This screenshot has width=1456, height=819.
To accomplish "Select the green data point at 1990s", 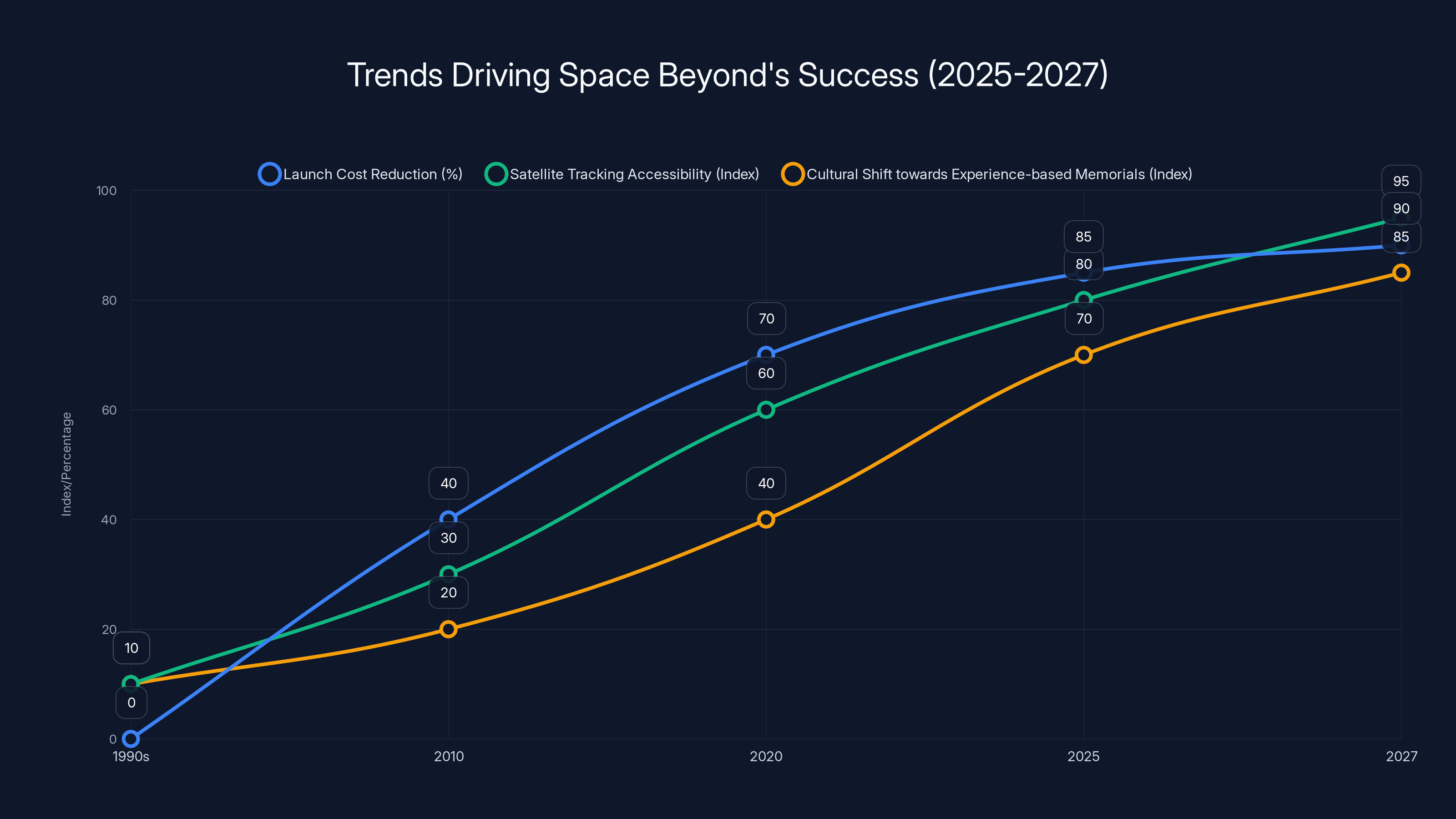I will click(x=131, y=684).
